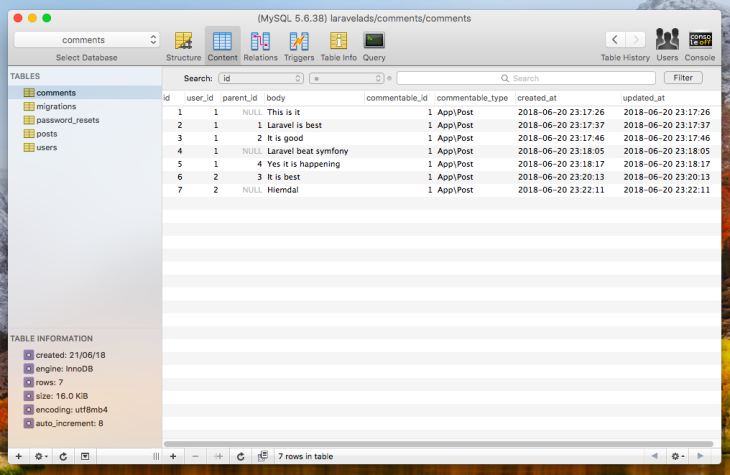Viewport: 730px width, 475px height.
Task: Click the Content toolbar icon
Action: [x=222, y=41]
